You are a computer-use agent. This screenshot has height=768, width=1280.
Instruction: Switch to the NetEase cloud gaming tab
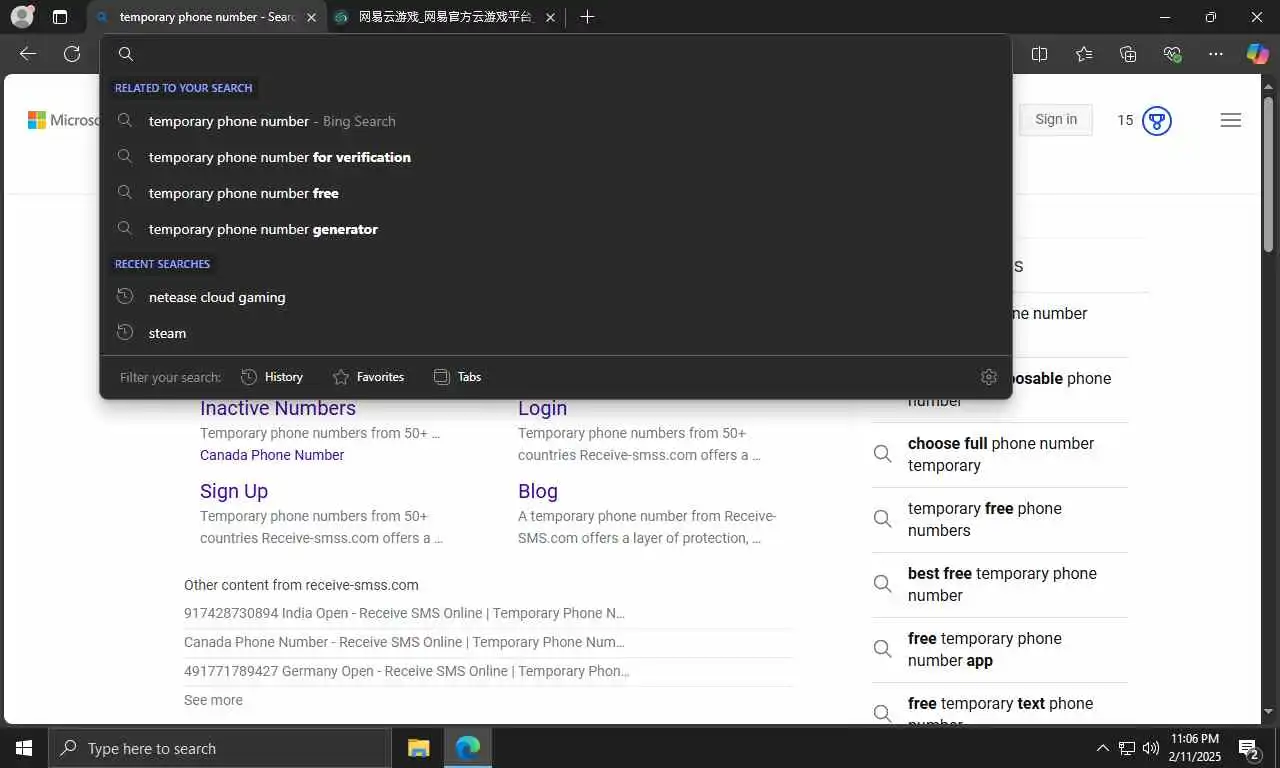pos(447,17)
